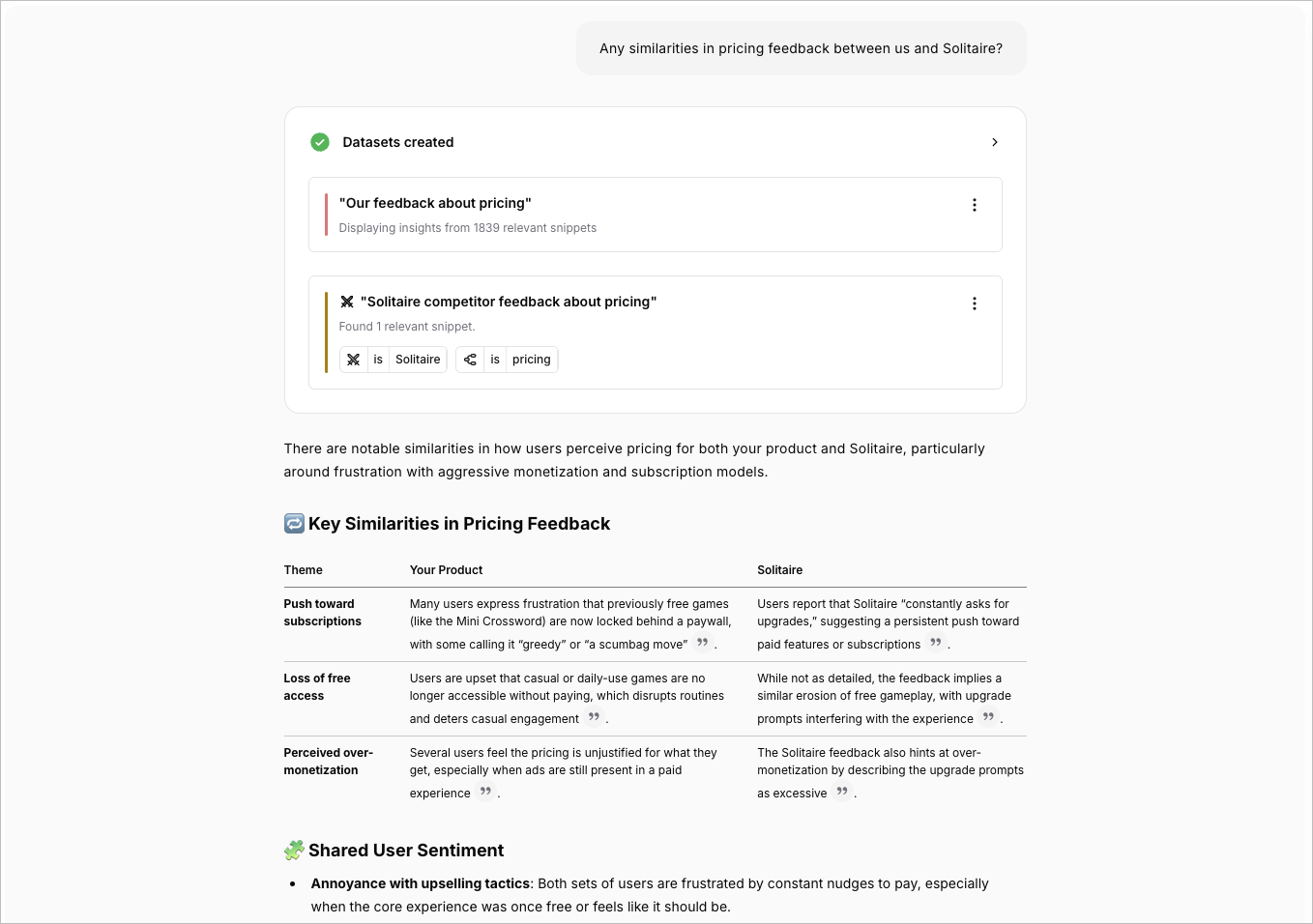Click the green checkmark beside Datasets created

(x=320, y=142)
